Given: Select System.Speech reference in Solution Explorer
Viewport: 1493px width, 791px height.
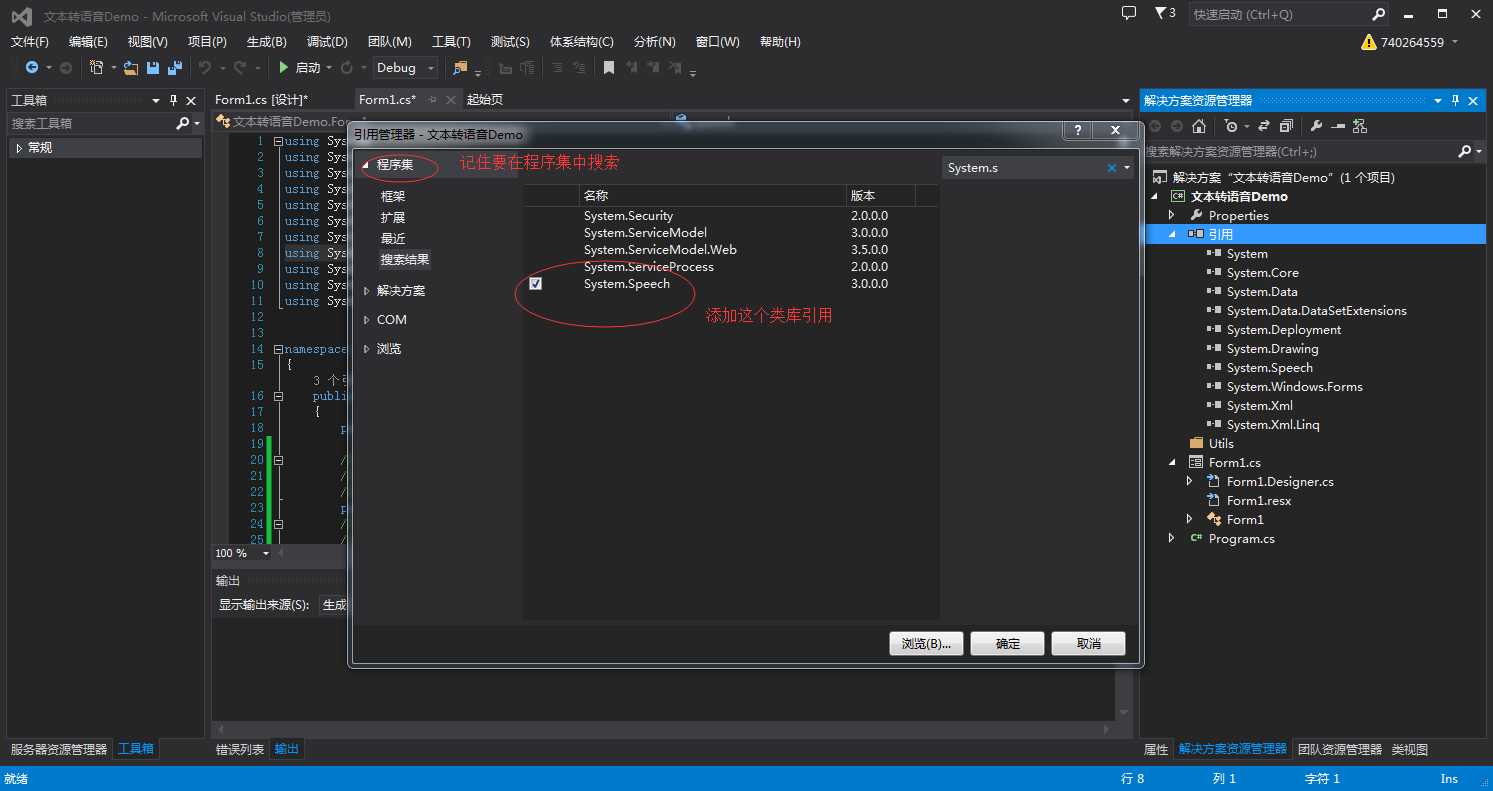Looking at the screenshot, I should tap(1269, 367).
